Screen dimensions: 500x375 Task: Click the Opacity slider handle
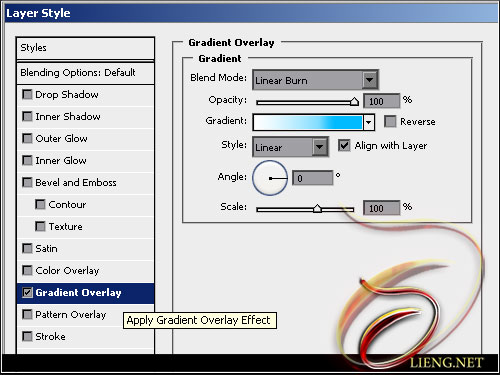[354, 101]
